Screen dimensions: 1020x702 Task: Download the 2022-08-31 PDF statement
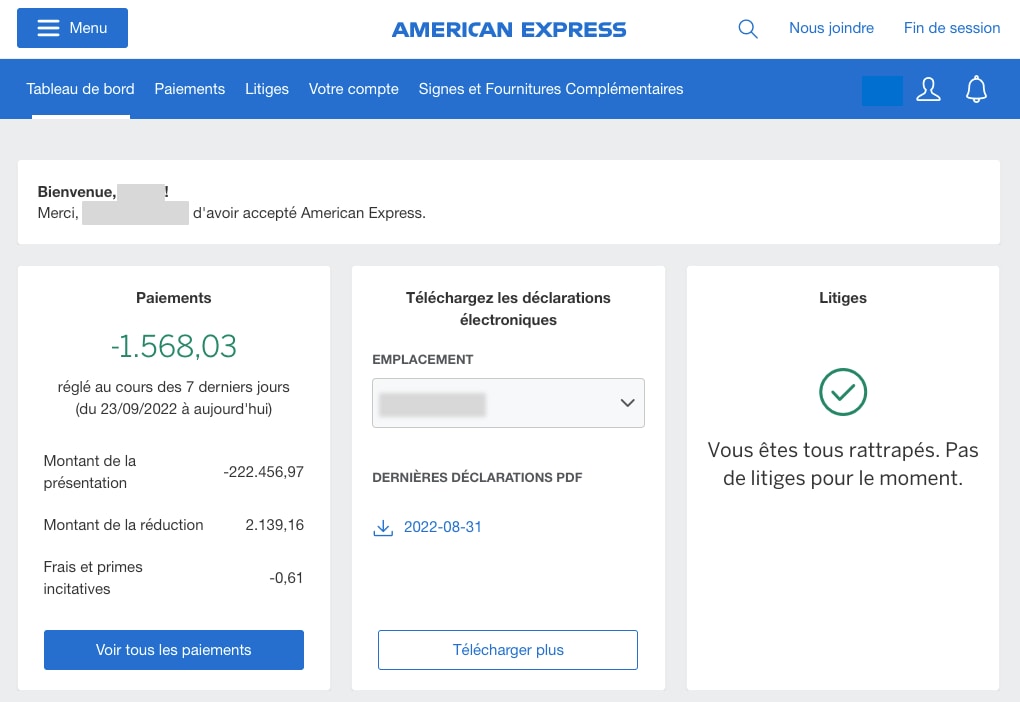[x=443, y=527]
